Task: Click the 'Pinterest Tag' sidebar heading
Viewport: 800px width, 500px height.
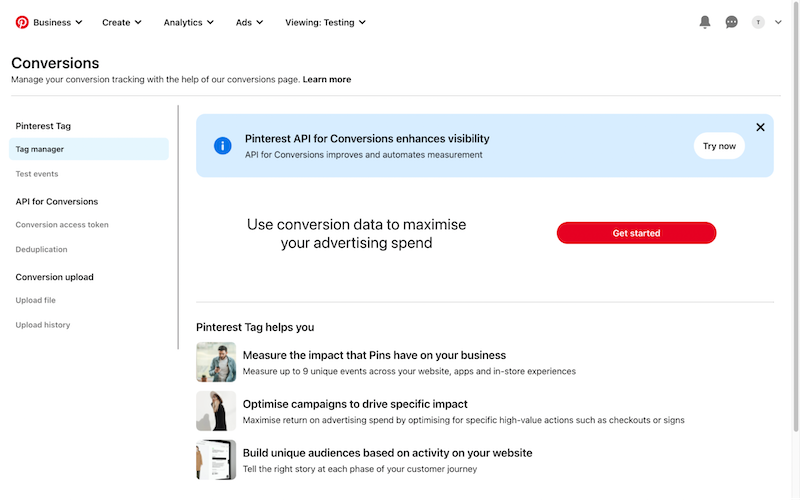Action: pos(43,126)
